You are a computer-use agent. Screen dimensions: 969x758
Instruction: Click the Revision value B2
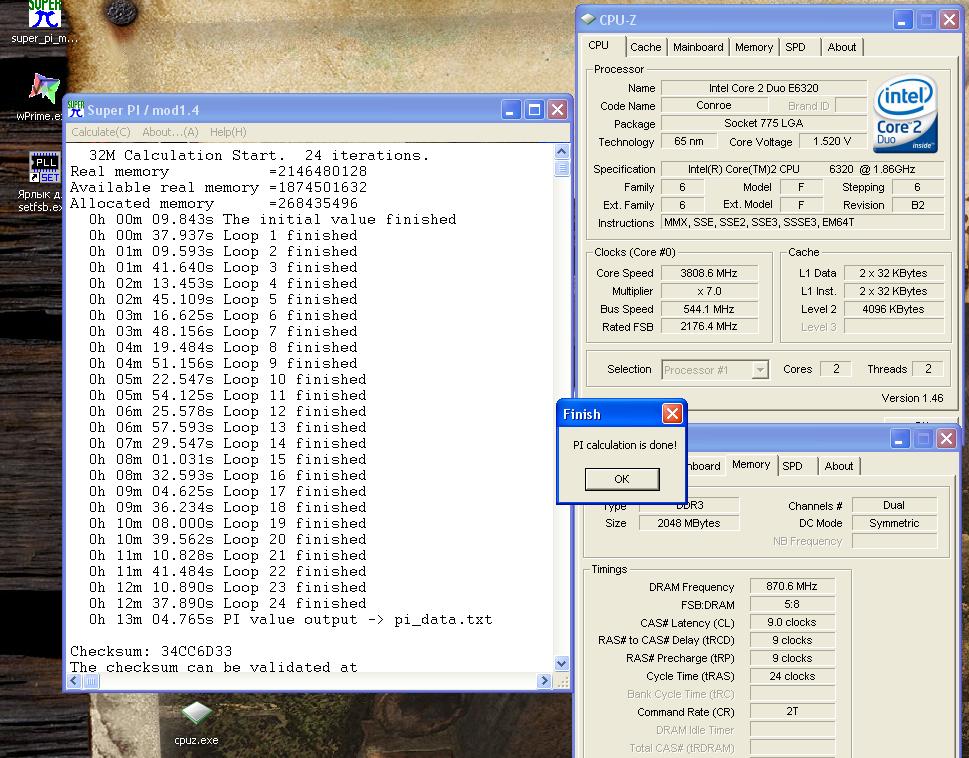(918, 204)
